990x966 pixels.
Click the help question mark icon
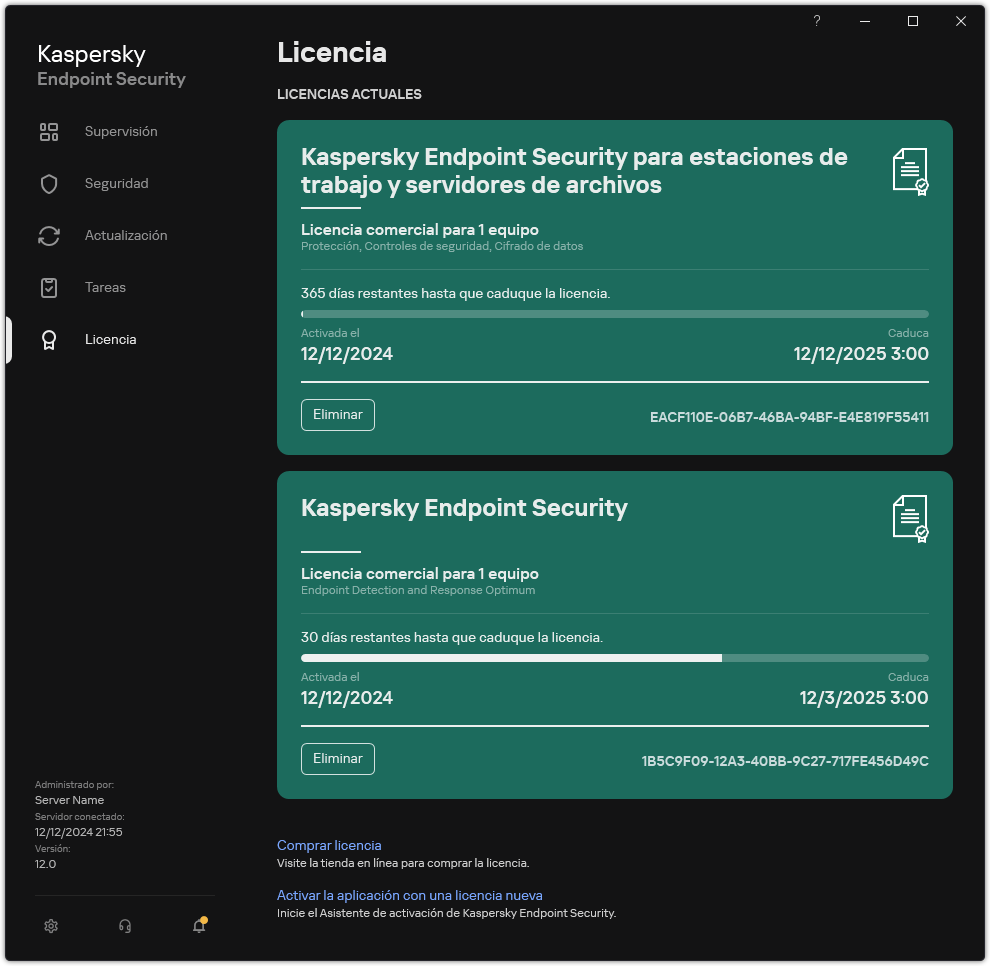point(817,21)
